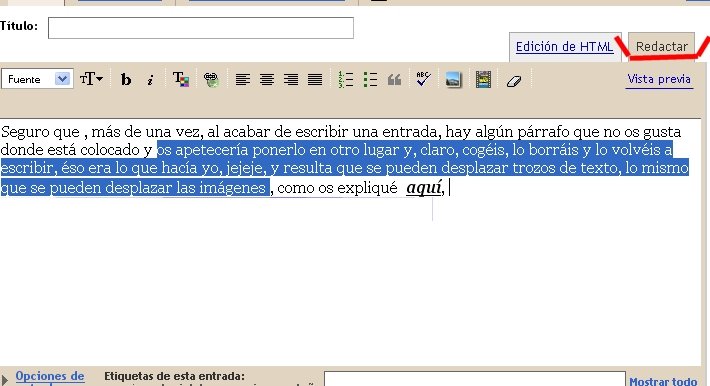Open the text size dropdown
This screenshot has height=386, width=710.
pos(91,79)
